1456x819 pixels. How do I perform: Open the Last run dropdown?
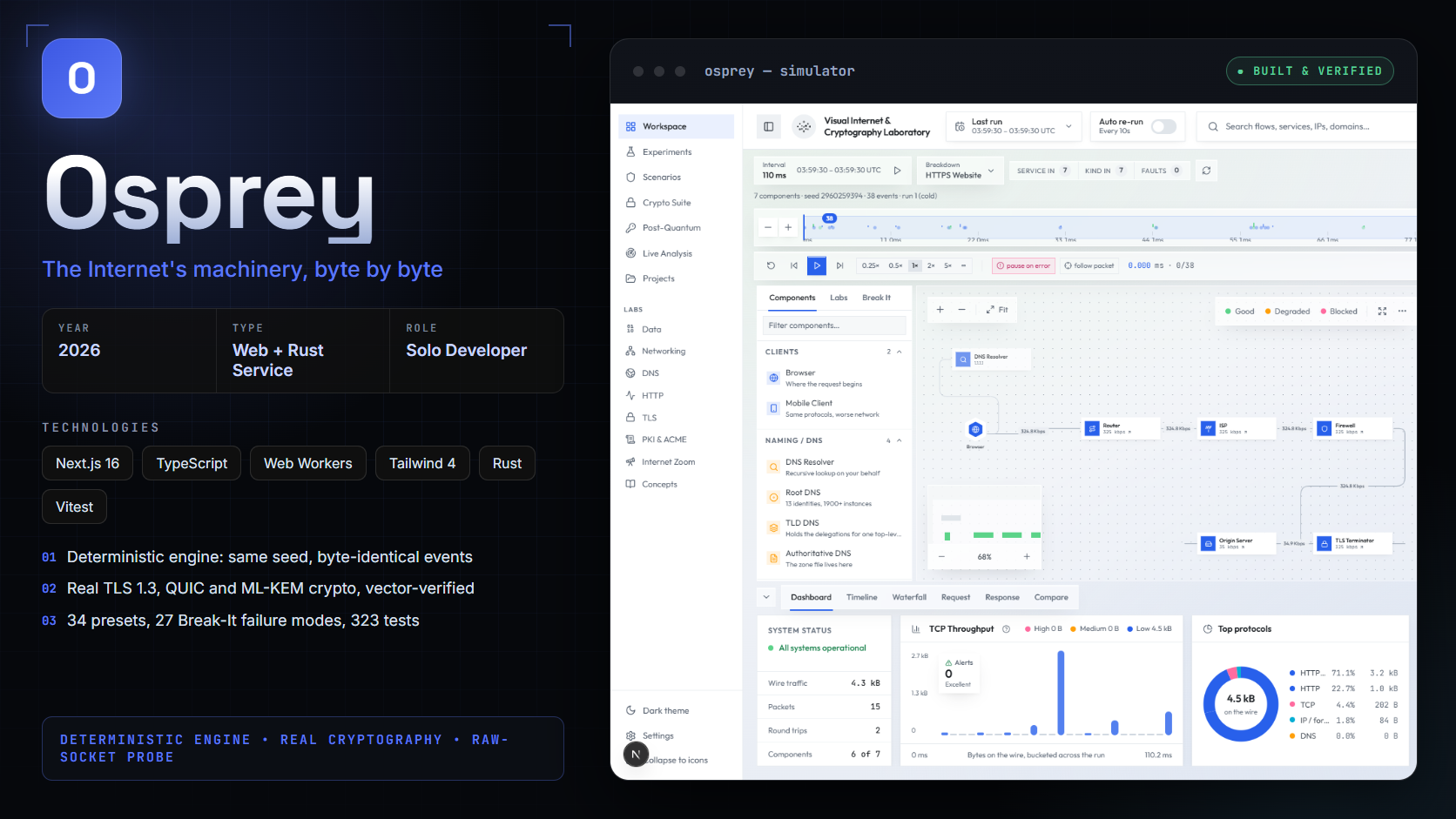click(x=1014, y=127)
